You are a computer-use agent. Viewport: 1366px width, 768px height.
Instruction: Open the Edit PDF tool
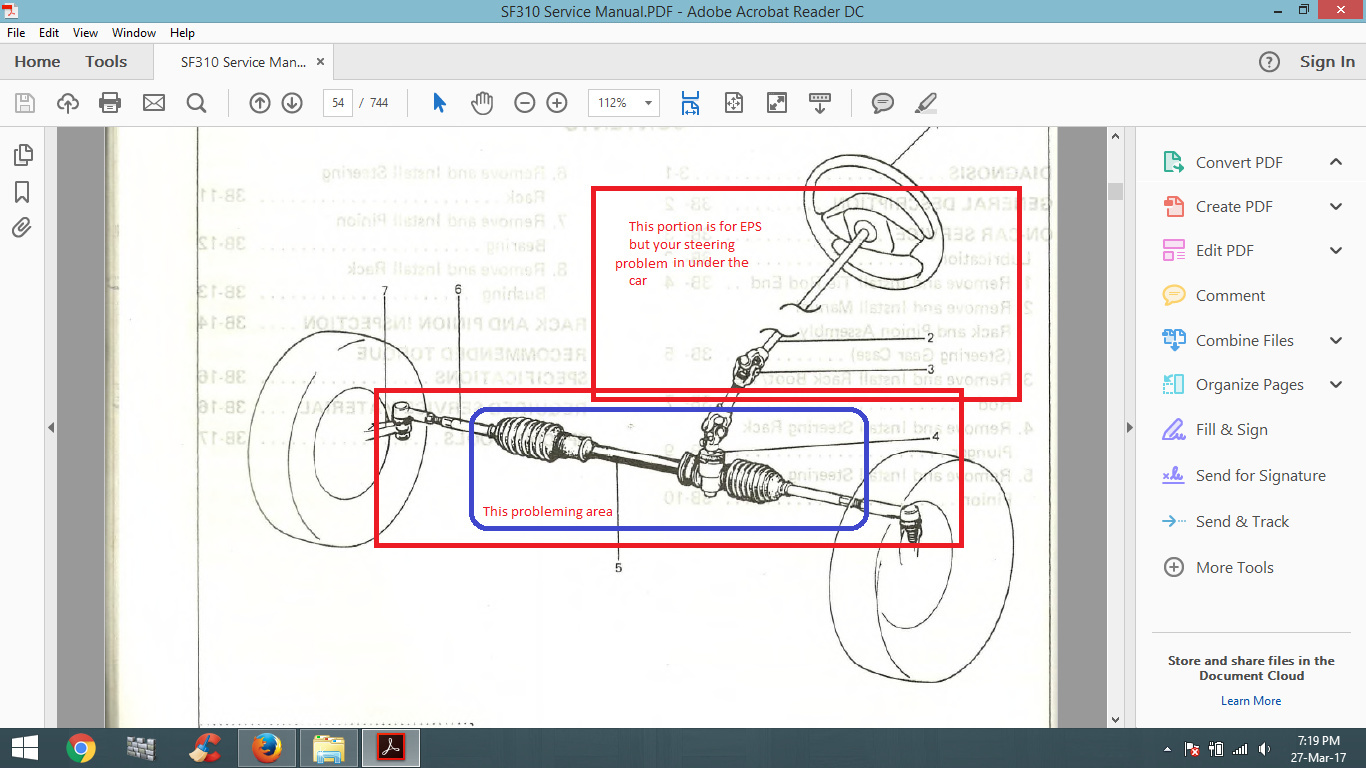coord(1224,250)
